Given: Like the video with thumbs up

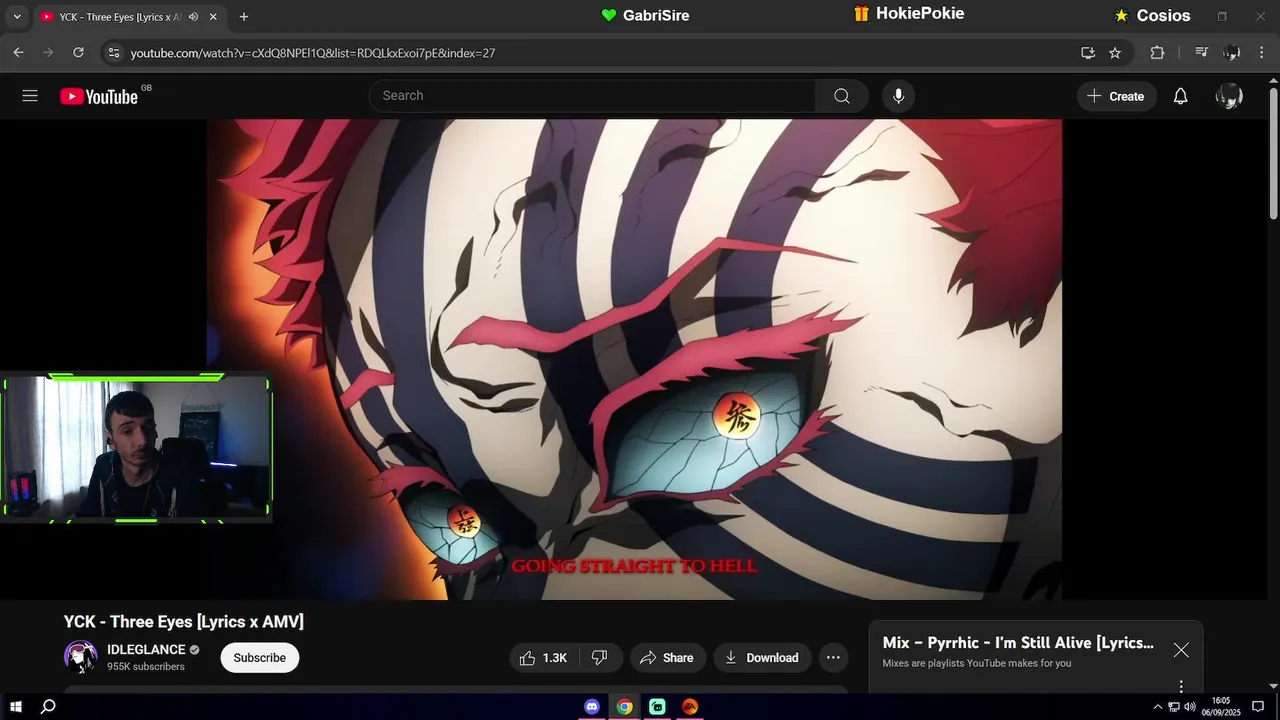Looking at the screenshot, I should [x=541, y=657].
